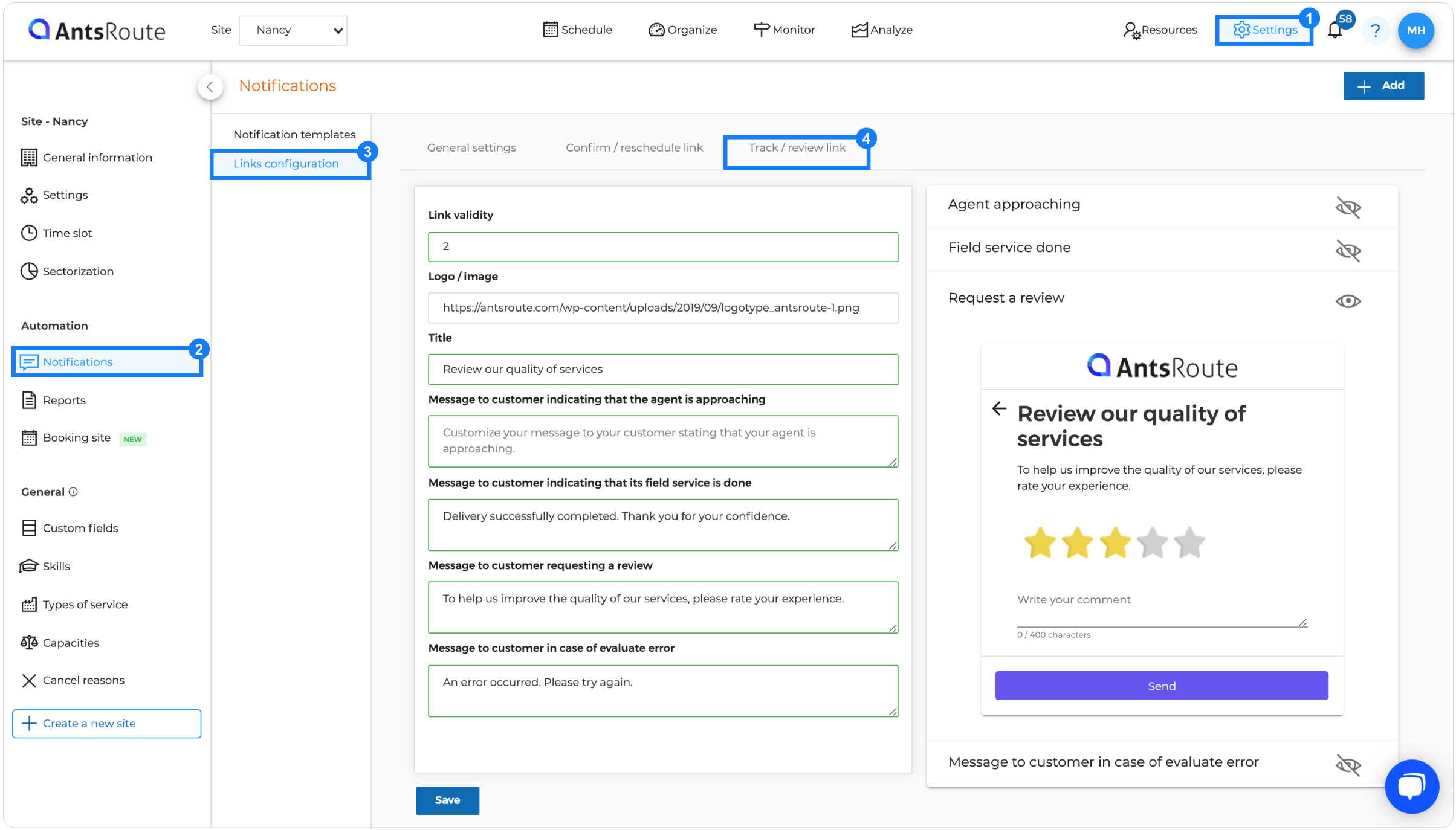The image size is (1456, 830).
Task: Show the Field service done preview
Action: 1348,251
